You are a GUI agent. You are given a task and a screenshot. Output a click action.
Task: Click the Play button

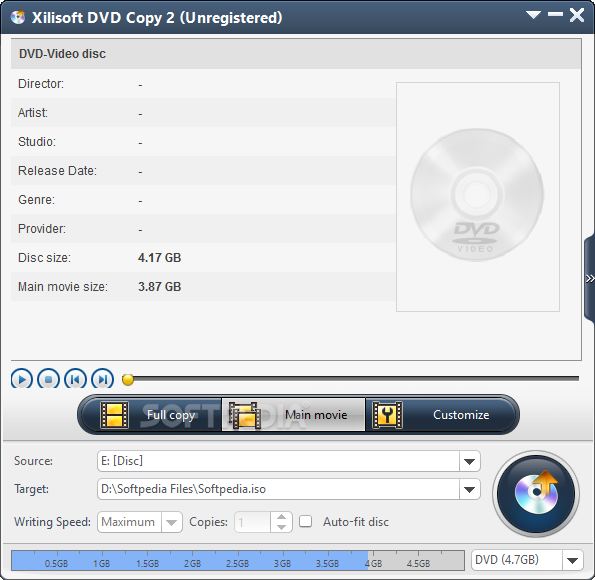coord(22,379)
